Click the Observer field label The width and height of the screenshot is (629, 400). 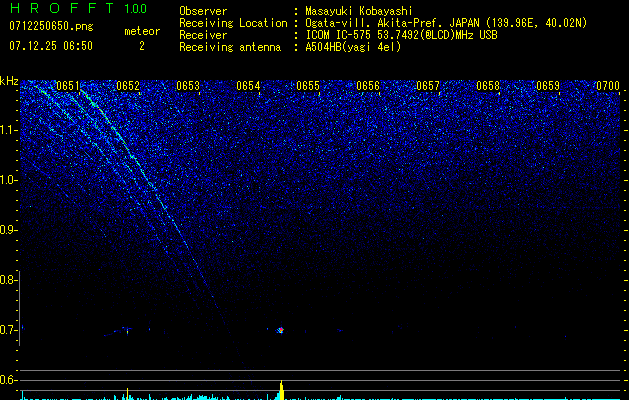pyautogui.click(x=203, y=11)
